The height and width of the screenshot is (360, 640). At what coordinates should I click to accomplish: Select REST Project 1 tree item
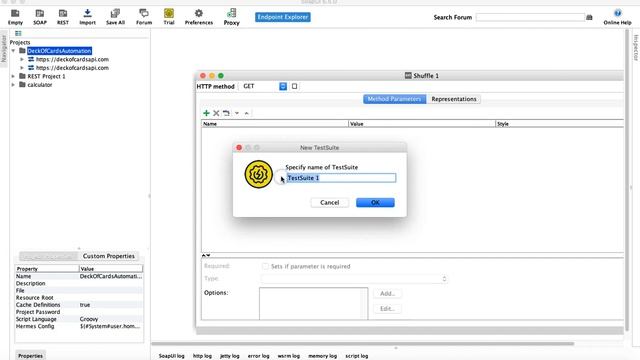(46, 76)
